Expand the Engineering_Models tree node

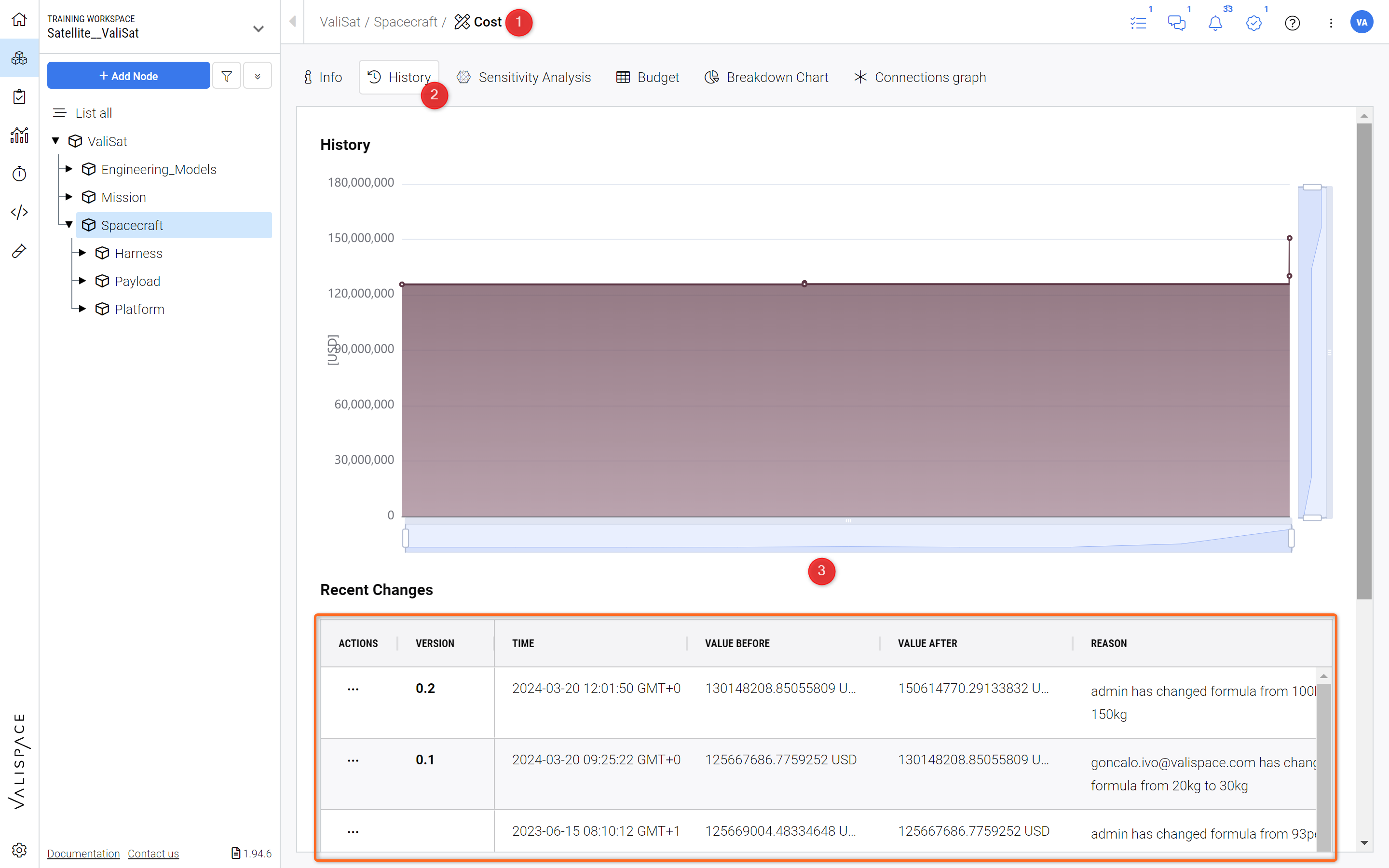[69, 169]
